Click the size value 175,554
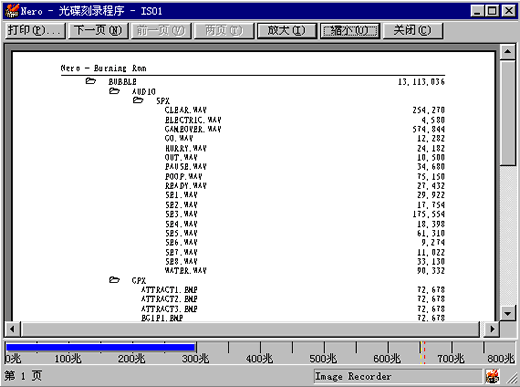This screenshot has width=520, height=387. point(429,214)
